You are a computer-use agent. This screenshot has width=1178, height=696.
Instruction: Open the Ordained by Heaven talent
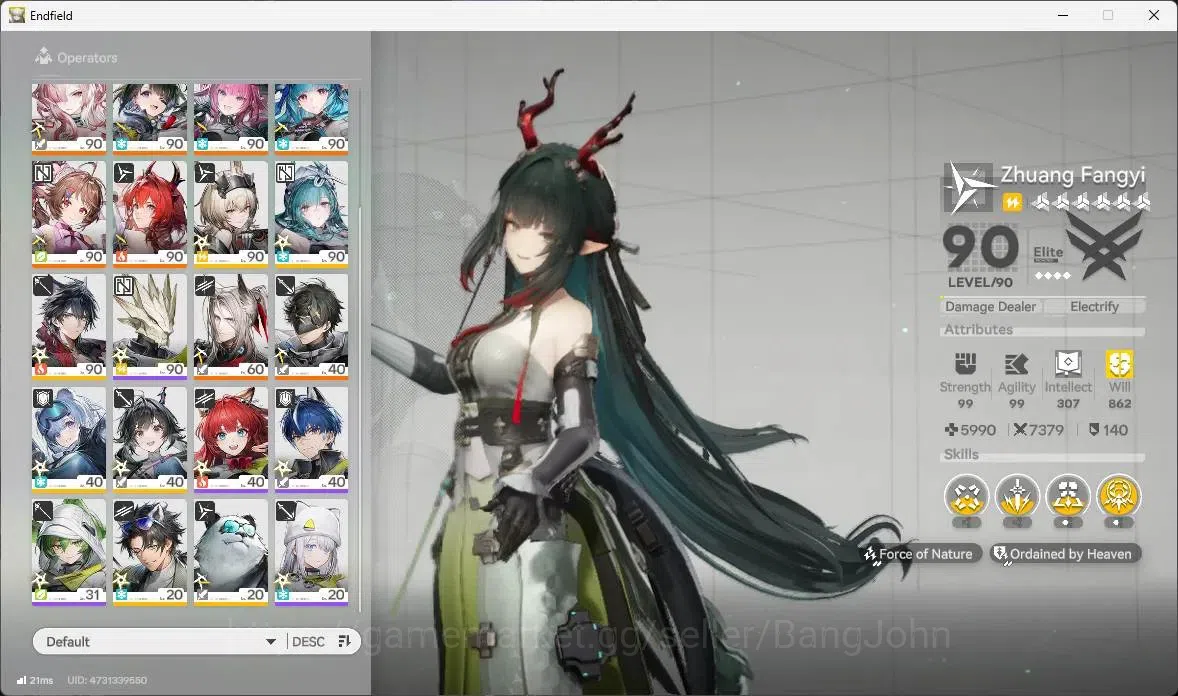1064,554
